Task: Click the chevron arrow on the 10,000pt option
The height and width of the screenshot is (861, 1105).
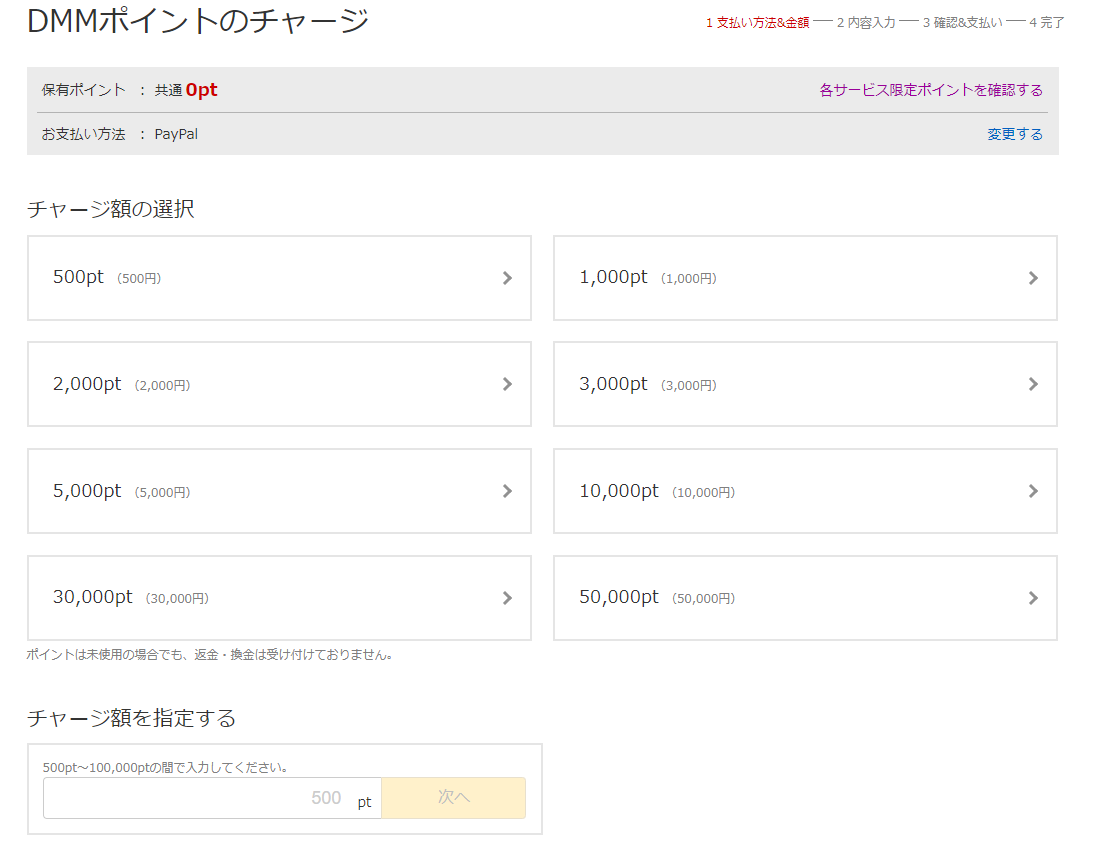Action: pyautogui.click(x=1033, y=491)
